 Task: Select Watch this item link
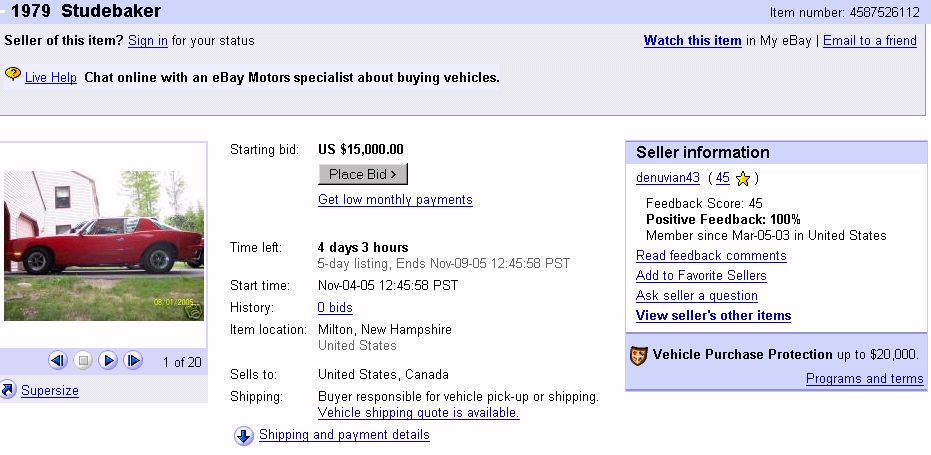tap(692, 41)
